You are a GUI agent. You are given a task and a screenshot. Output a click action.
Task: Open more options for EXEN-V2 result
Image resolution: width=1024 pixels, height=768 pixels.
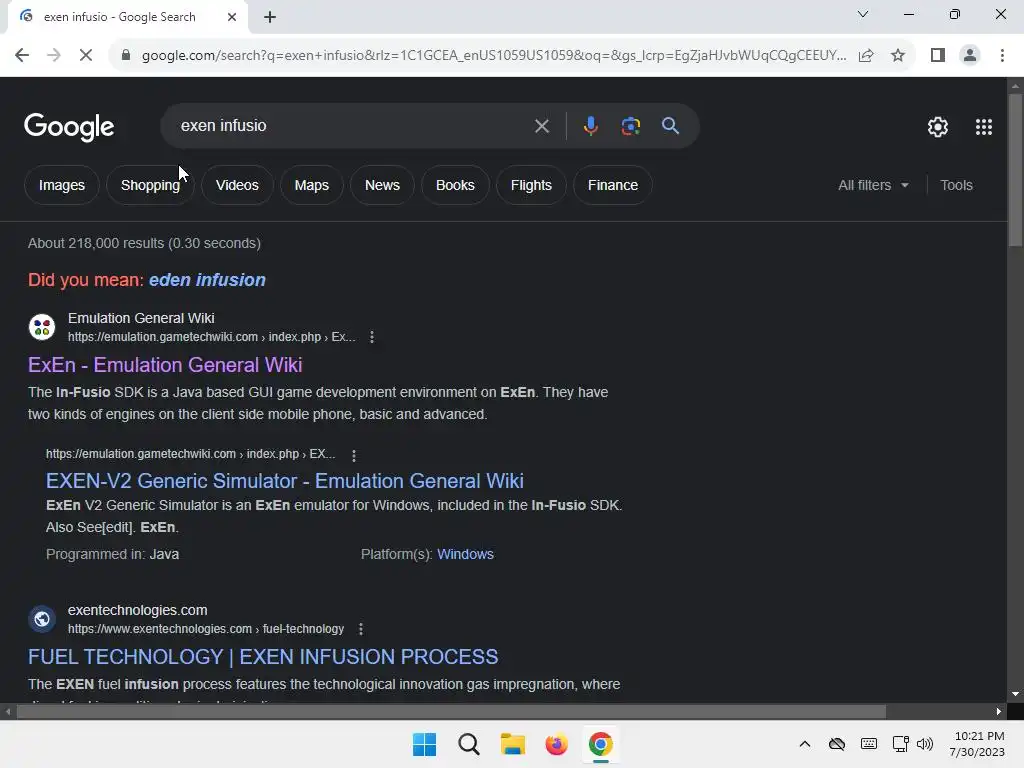coord(354,455)
